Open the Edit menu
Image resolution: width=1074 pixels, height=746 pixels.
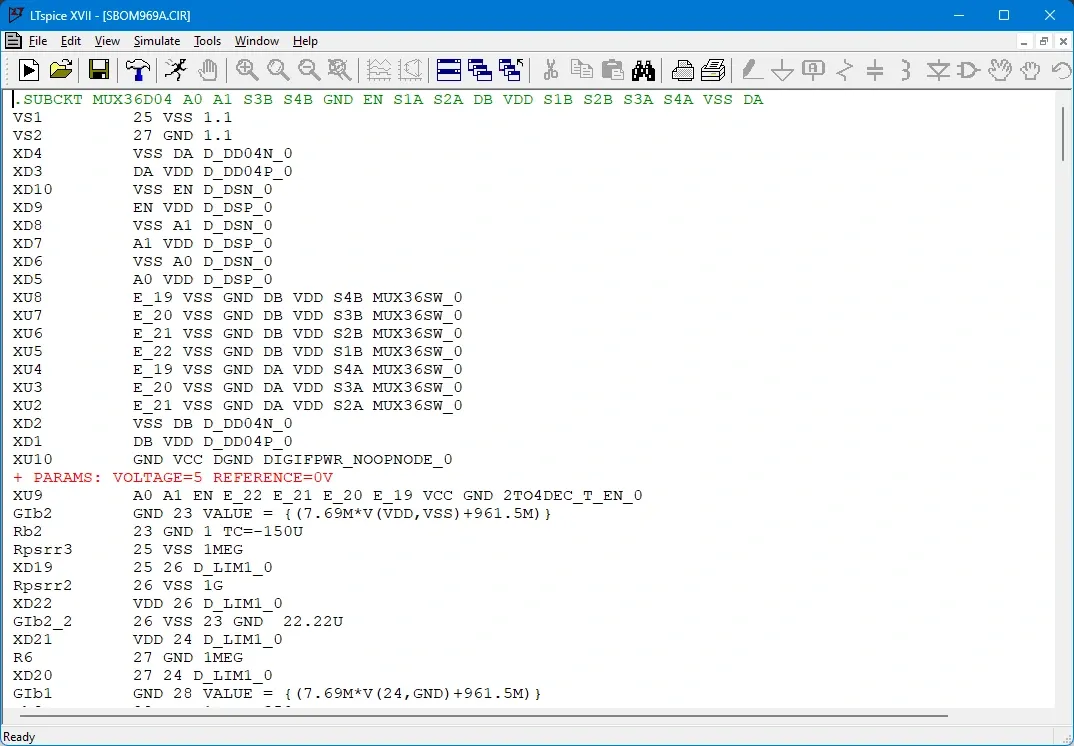click(71, 41)
